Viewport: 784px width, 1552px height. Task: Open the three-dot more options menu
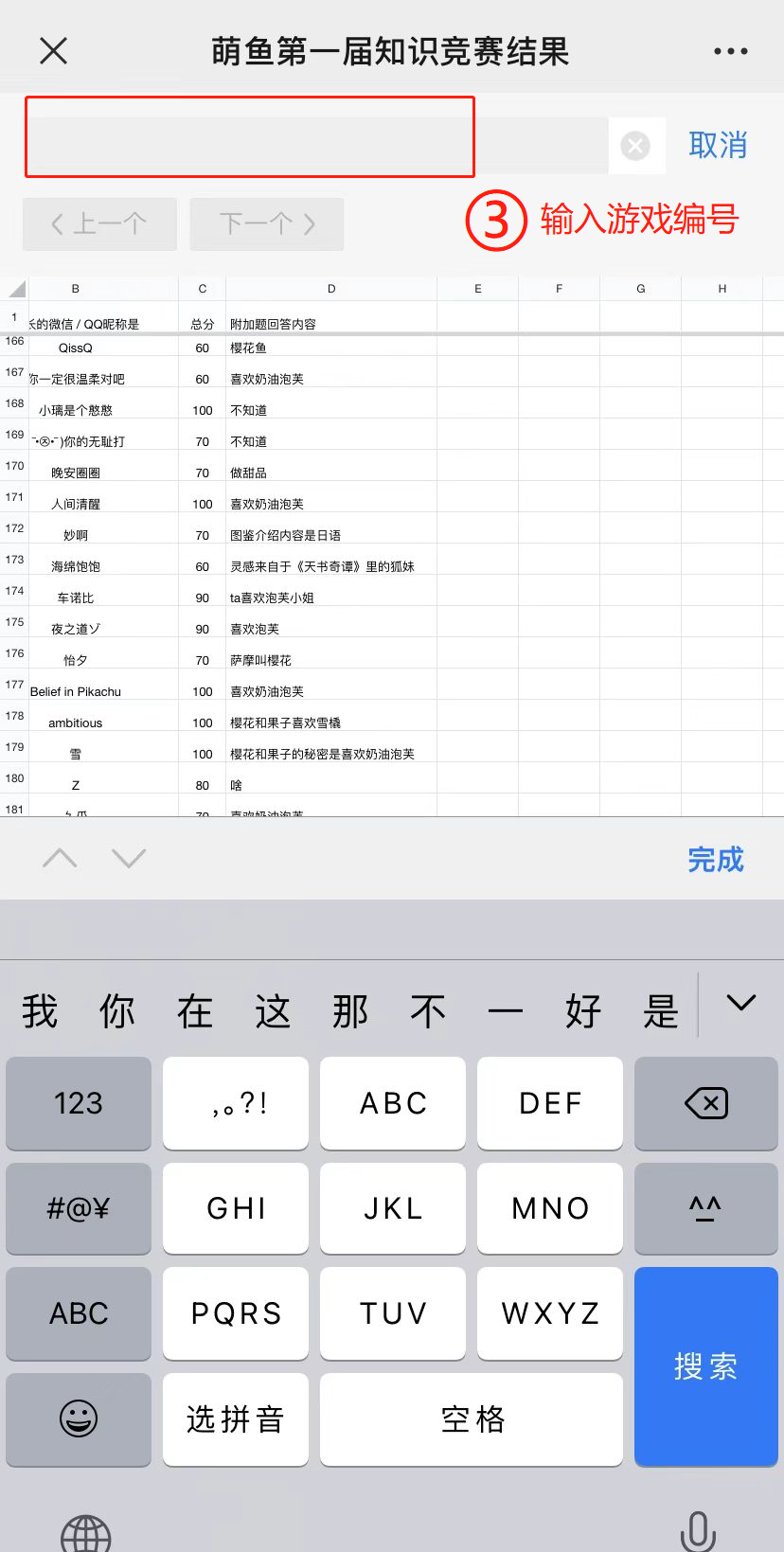coord(730,51)
